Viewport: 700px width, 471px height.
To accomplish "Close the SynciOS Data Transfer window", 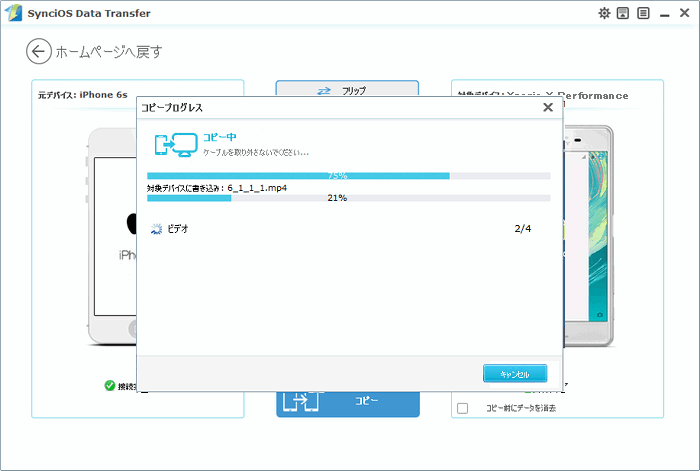I will coord(684,13).
